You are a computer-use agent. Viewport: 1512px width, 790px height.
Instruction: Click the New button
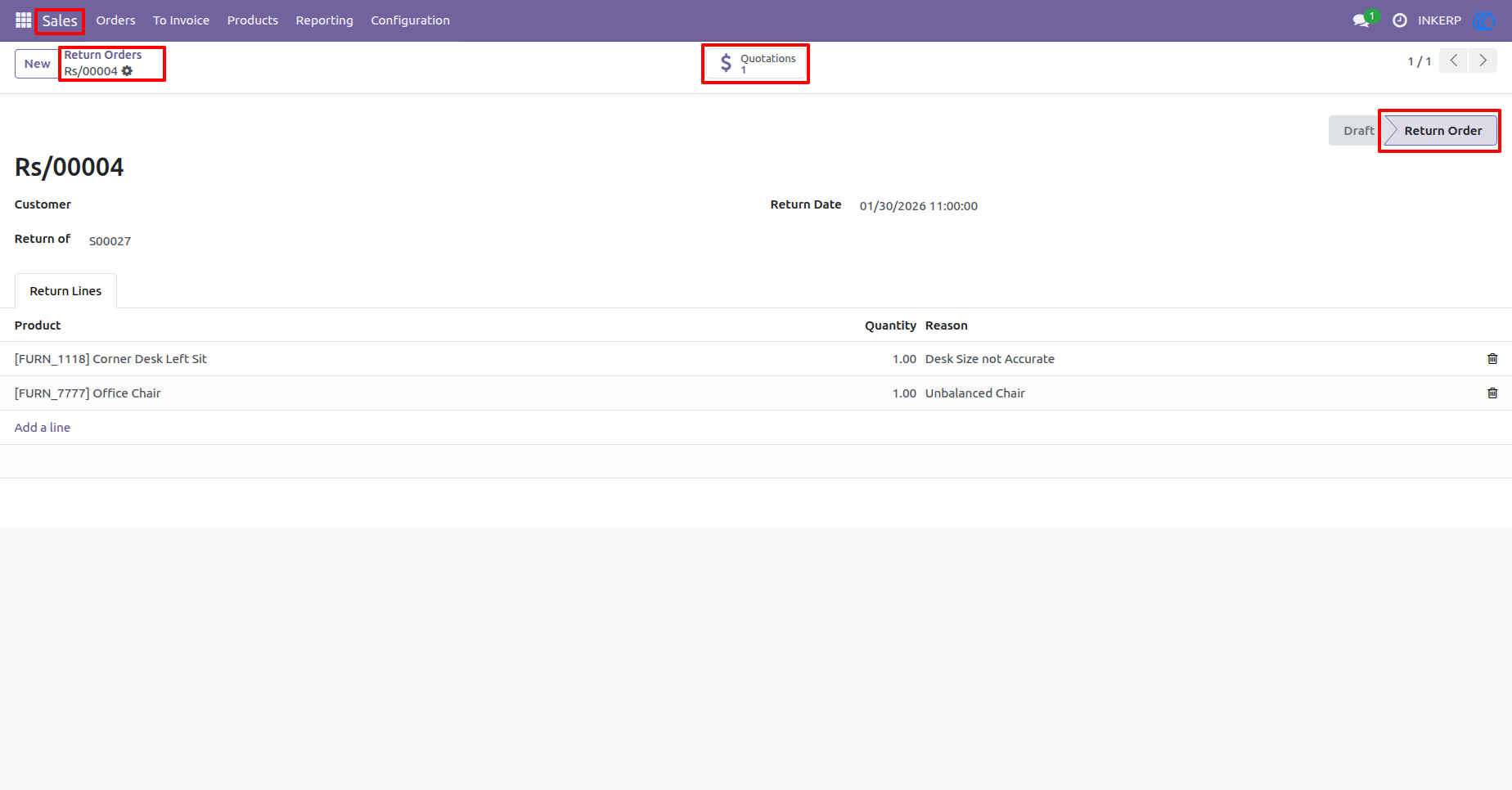click(37, 64)
